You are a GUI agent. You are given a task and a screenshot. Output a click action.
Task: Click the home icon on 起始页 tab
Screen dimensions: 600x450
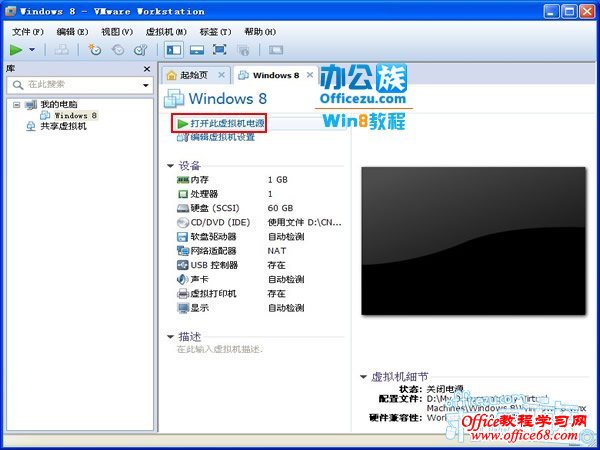click(171, 75)
